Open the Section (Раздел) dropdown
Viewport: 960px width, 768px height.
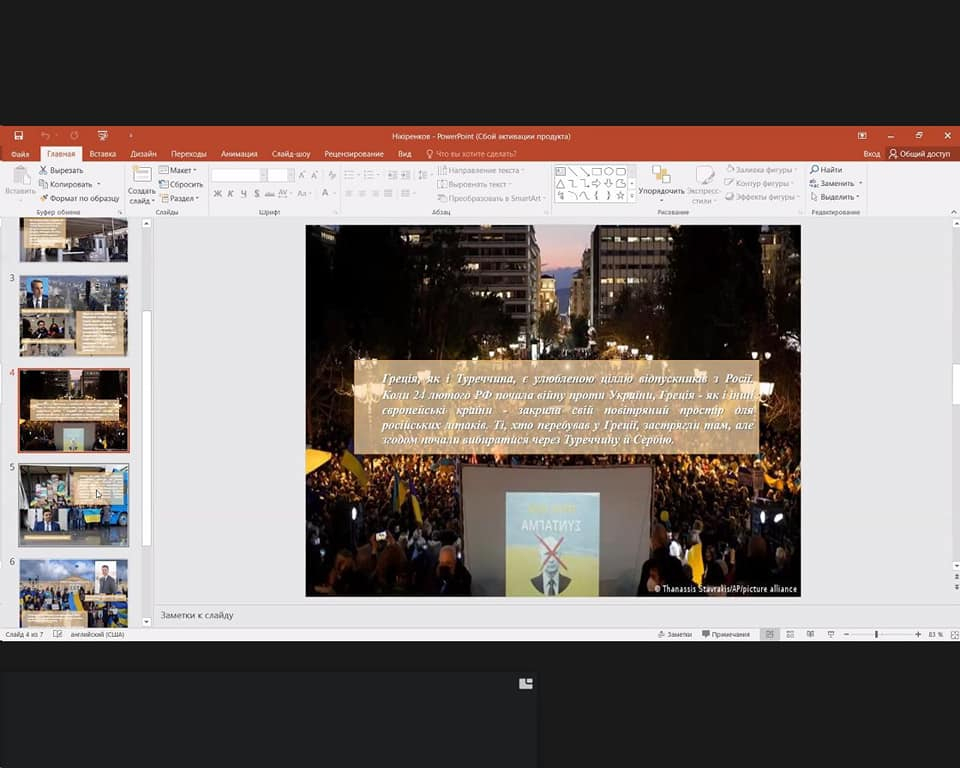click(x=180, y=198)
